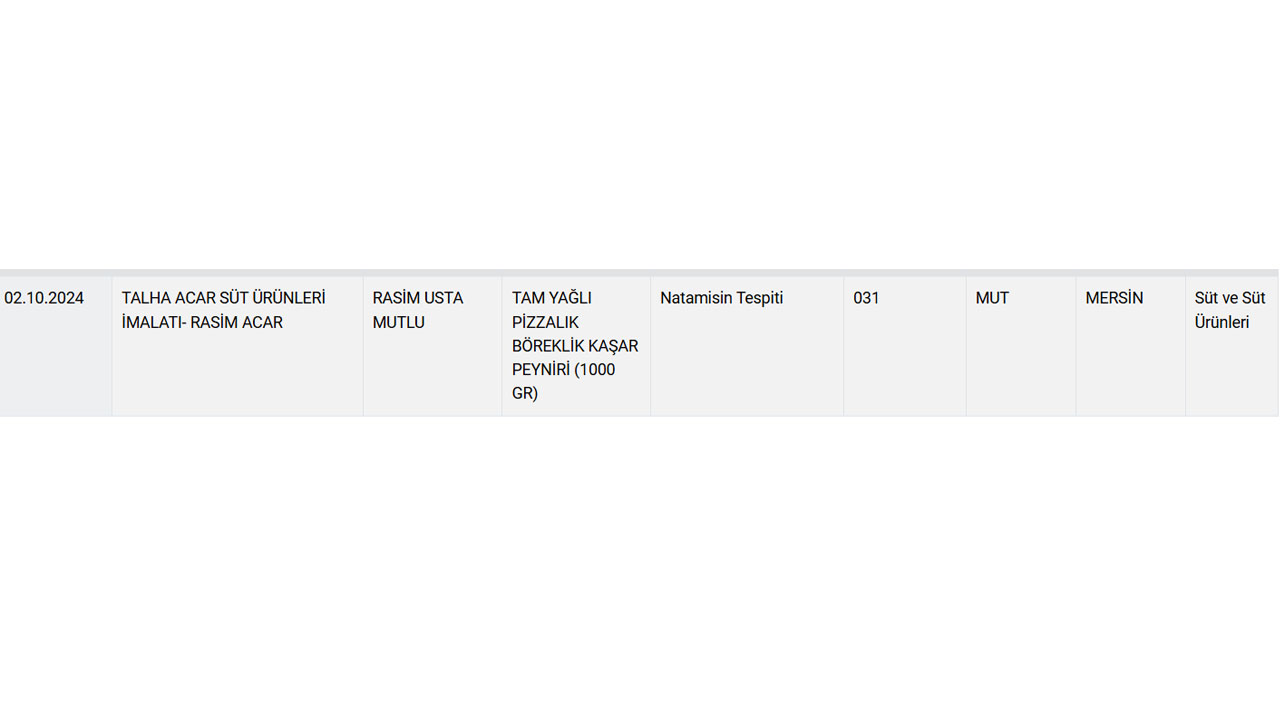This screenshot has height=720, width=1280.
Task: Click the TAM YAĞLI product text
Action: pyautogui.click(x=552, y=298)
